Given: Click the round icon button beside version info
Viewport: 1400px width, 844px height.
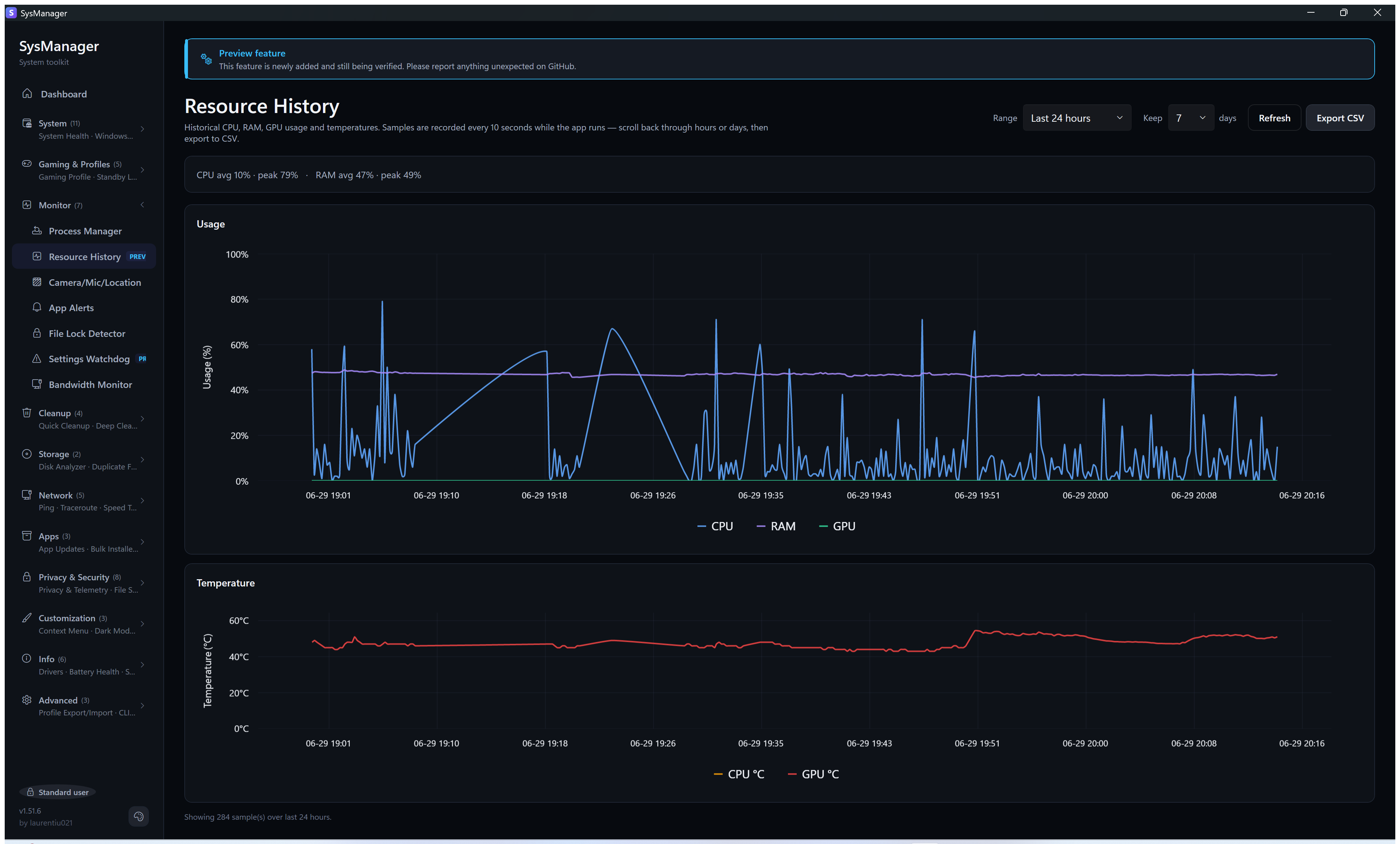Looking at the screenshot, I should [x=139, y=816].
